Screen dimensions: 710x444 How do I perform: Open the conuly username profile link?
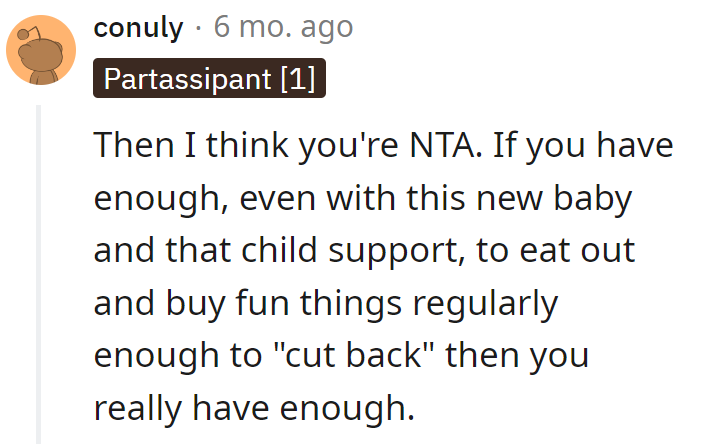tap(138, 27)
